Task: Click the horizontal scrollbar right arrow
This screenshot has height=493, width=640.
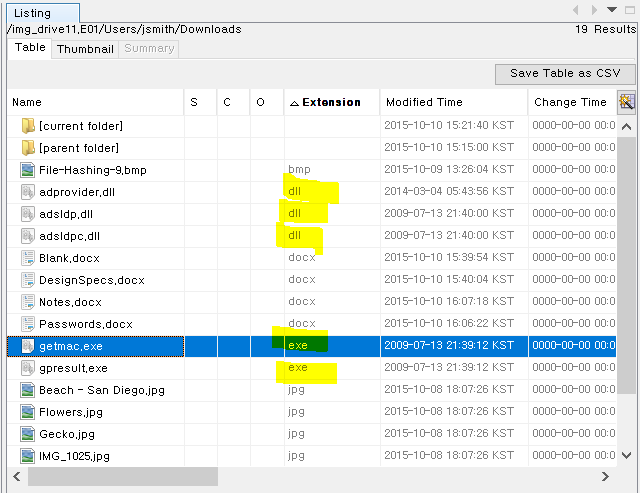Action: (x=605, y=476)
